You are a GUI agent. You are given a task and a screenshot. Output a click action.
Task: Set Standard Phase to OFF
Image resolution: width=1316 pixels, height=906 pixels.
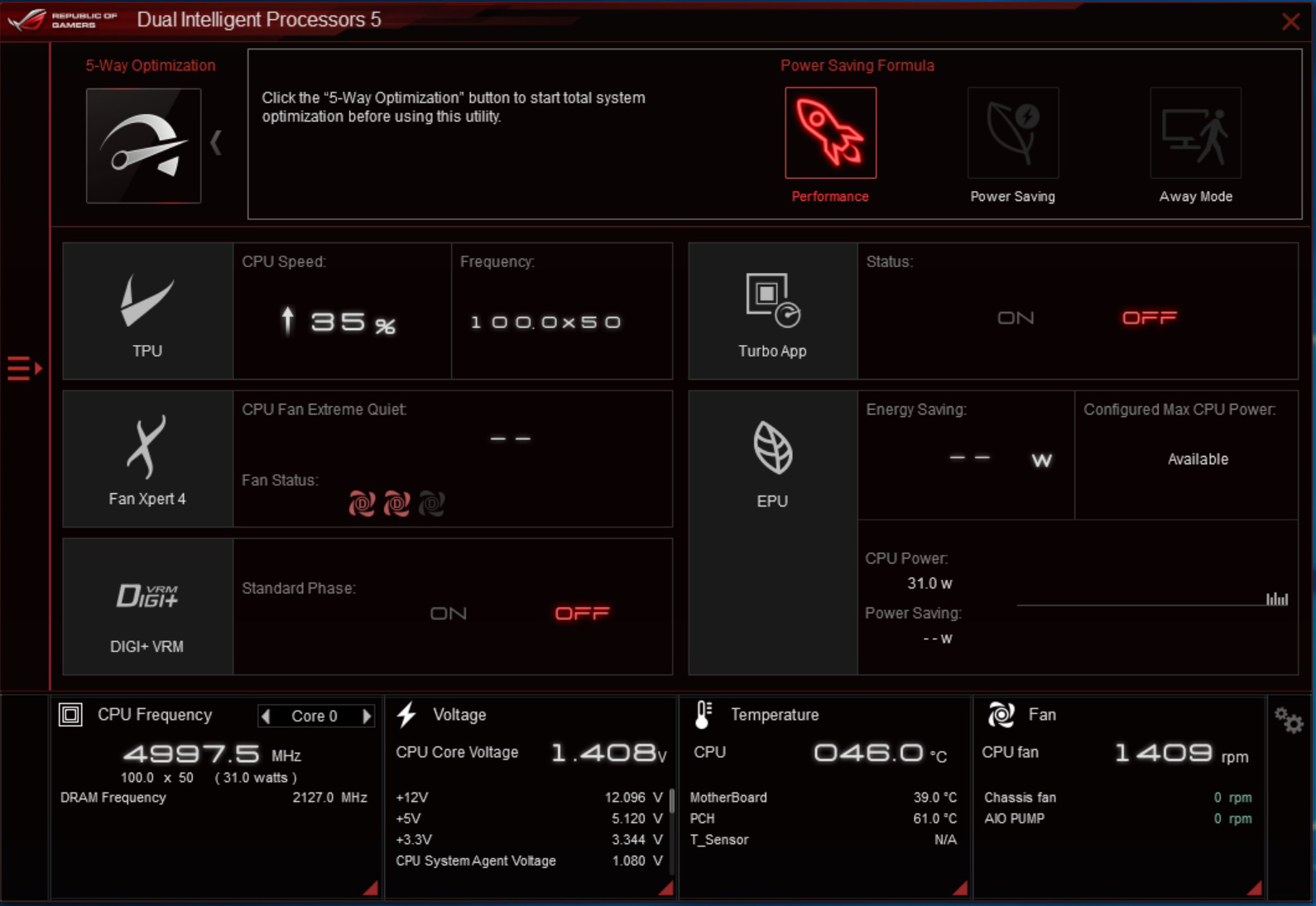582,613
